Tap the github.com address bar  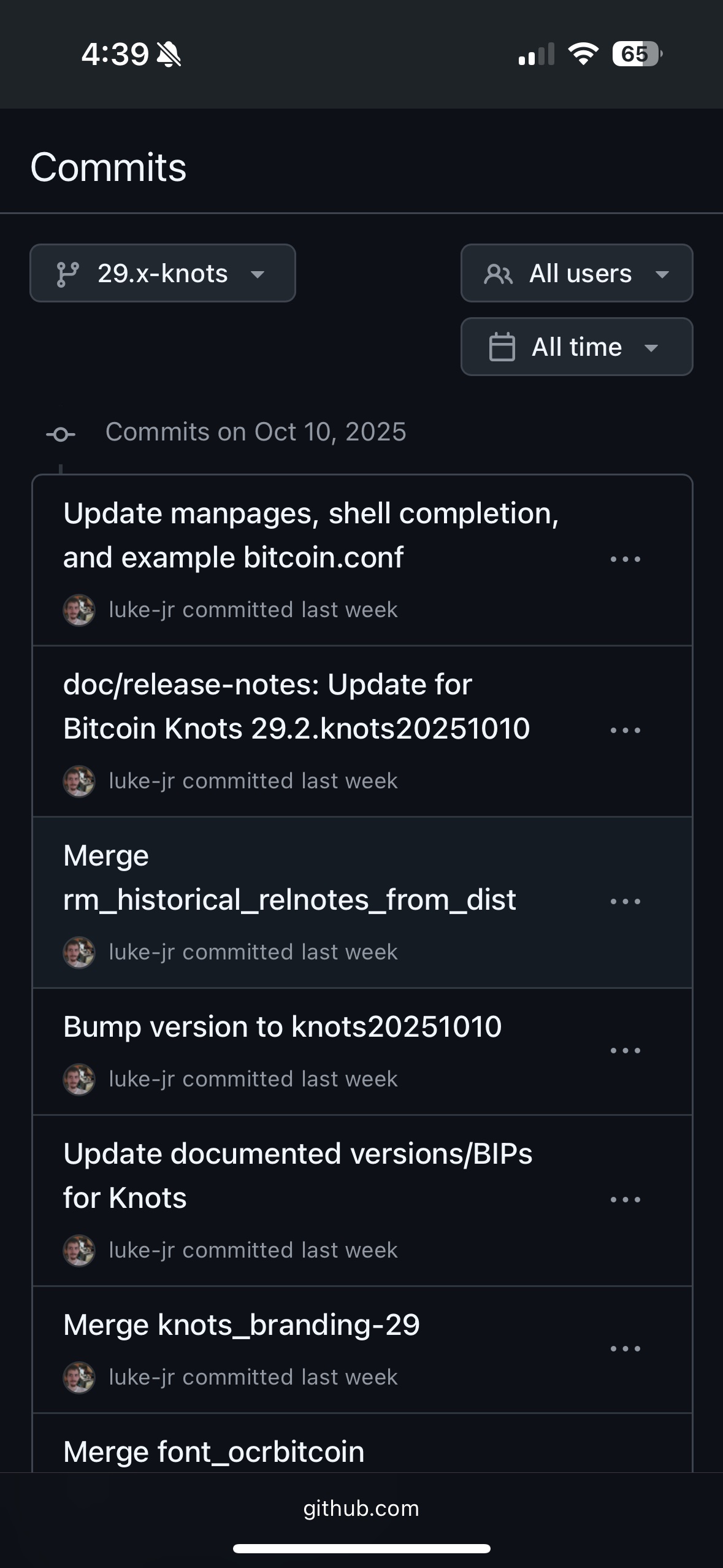coord(361,1508)
